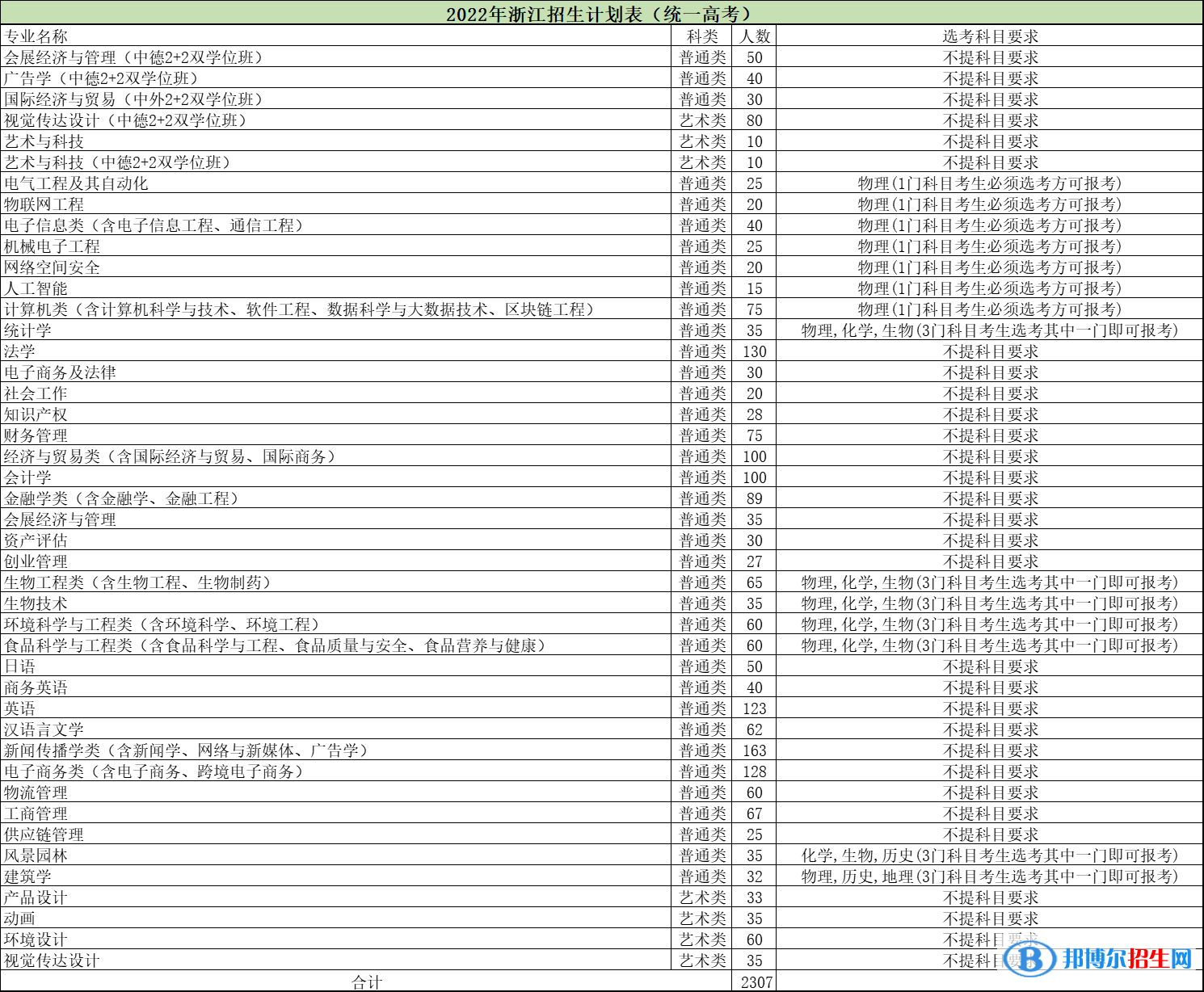Select the 财务管理 cell

(336, 435)
